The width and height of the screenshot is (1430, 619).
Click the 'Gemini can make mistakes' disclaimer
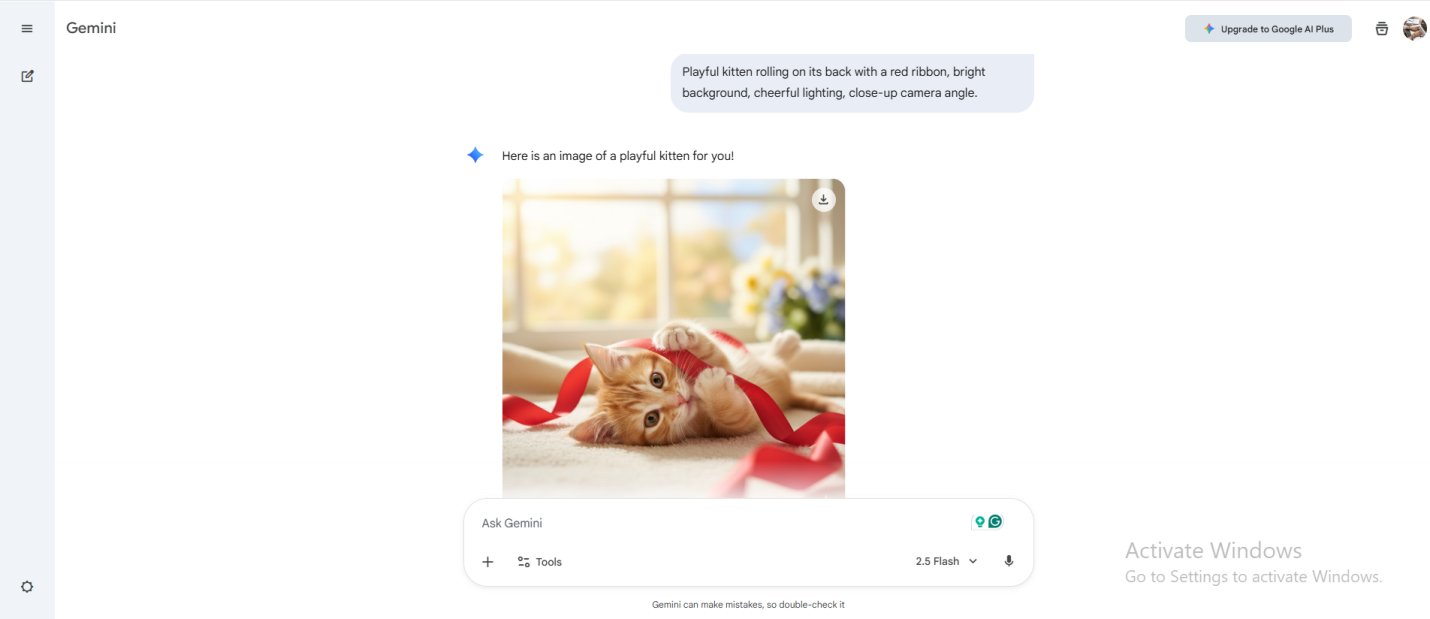(748, 605)
